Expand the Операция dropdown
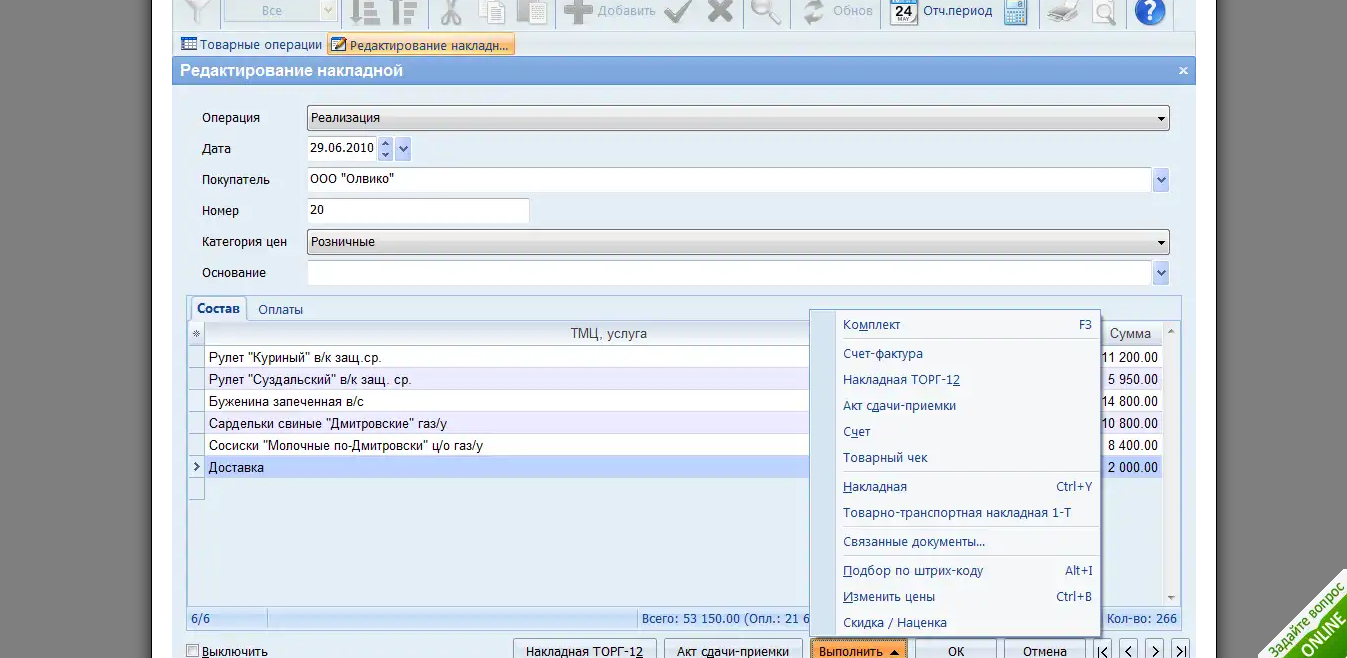The image size is (1347, 658). 1161,118
